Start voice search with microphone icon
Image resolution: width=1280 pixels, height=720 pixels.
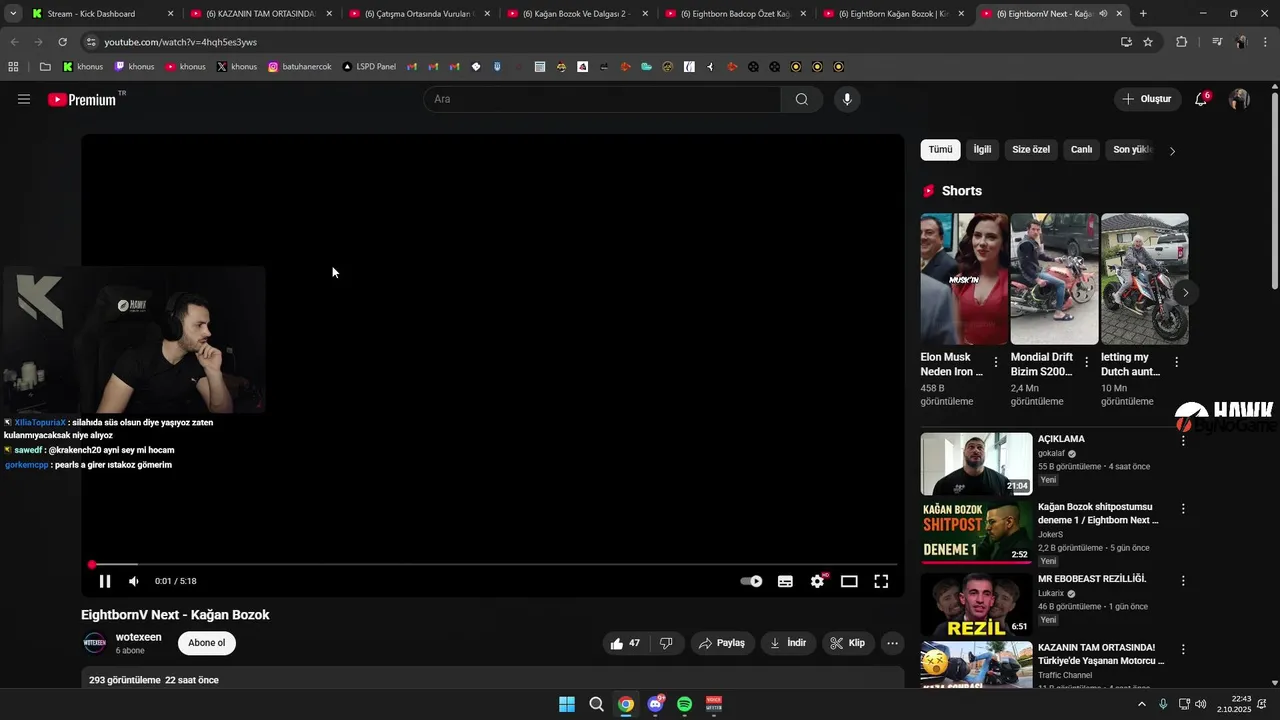click(847, 99)
